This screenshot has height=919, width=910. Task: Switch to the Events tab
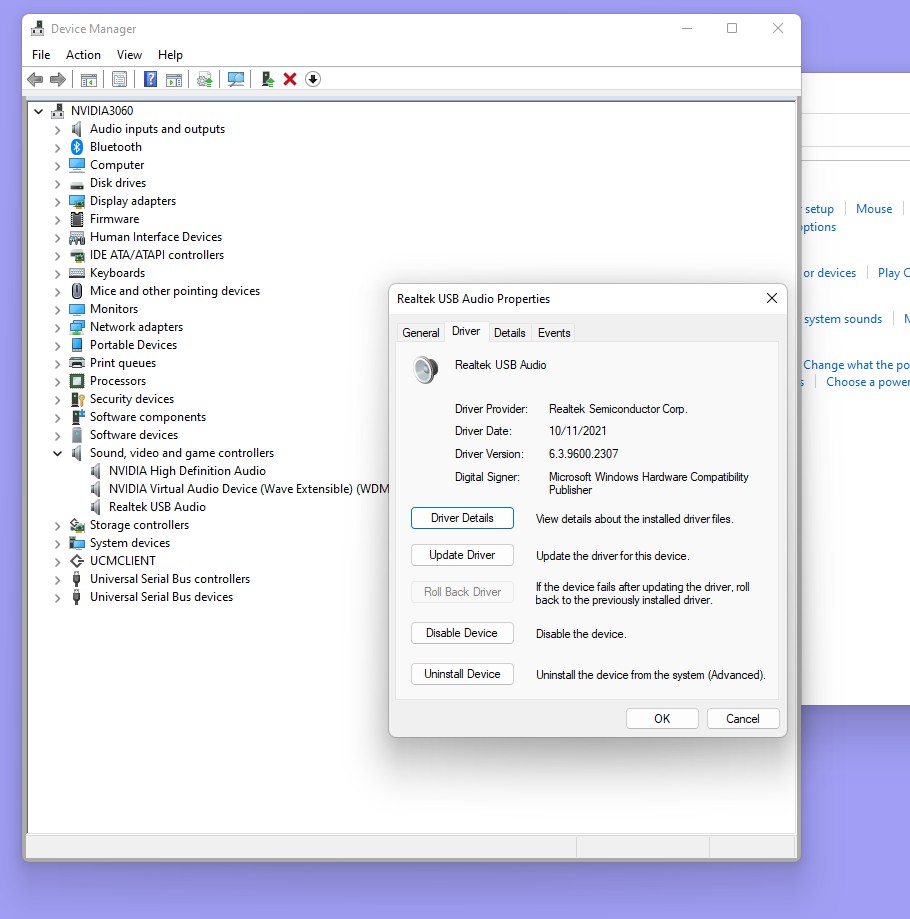tap(554, 332)
